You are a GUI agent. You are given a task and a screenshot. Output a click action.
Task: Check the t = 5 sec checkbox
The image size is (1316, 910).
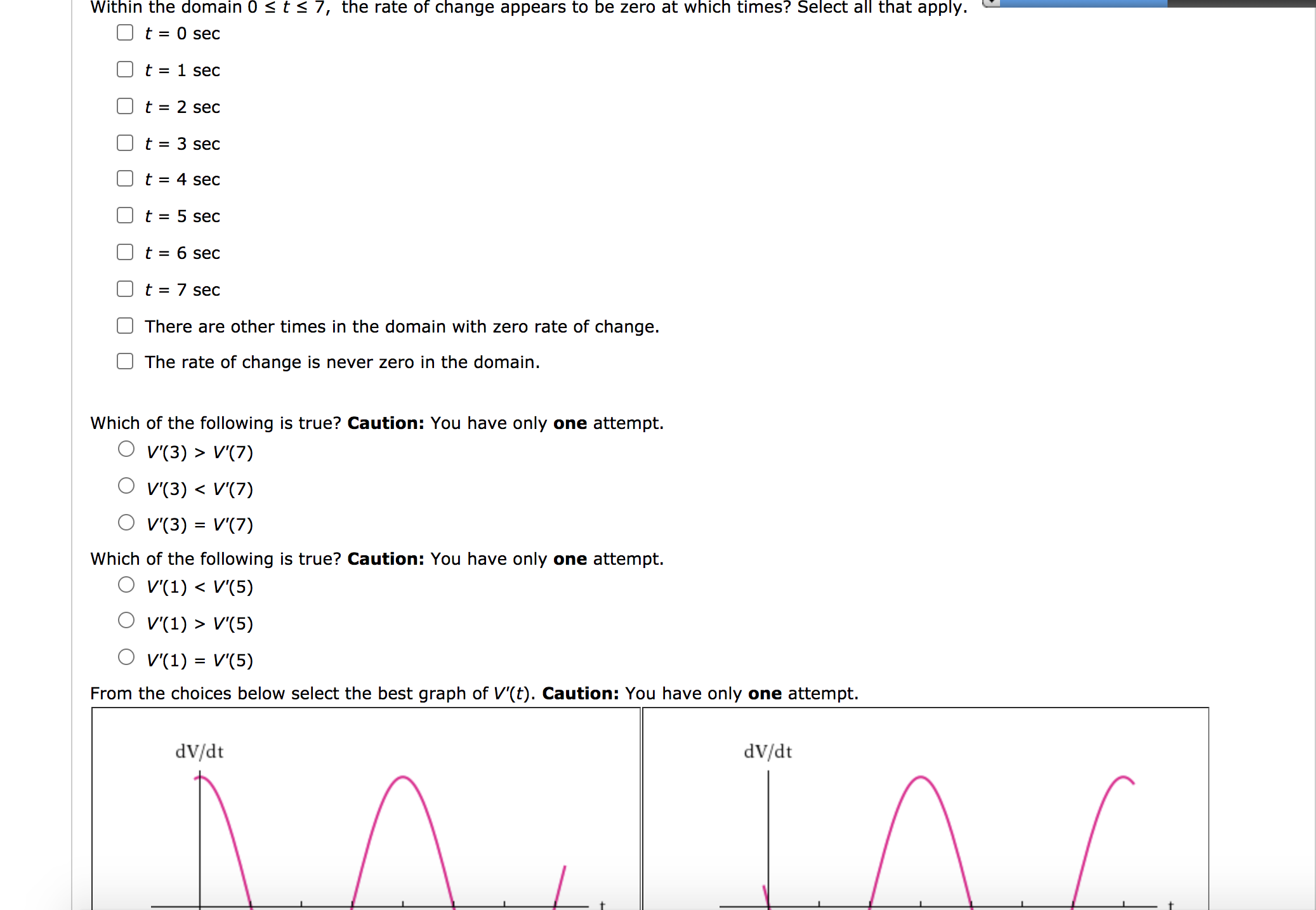124,216
